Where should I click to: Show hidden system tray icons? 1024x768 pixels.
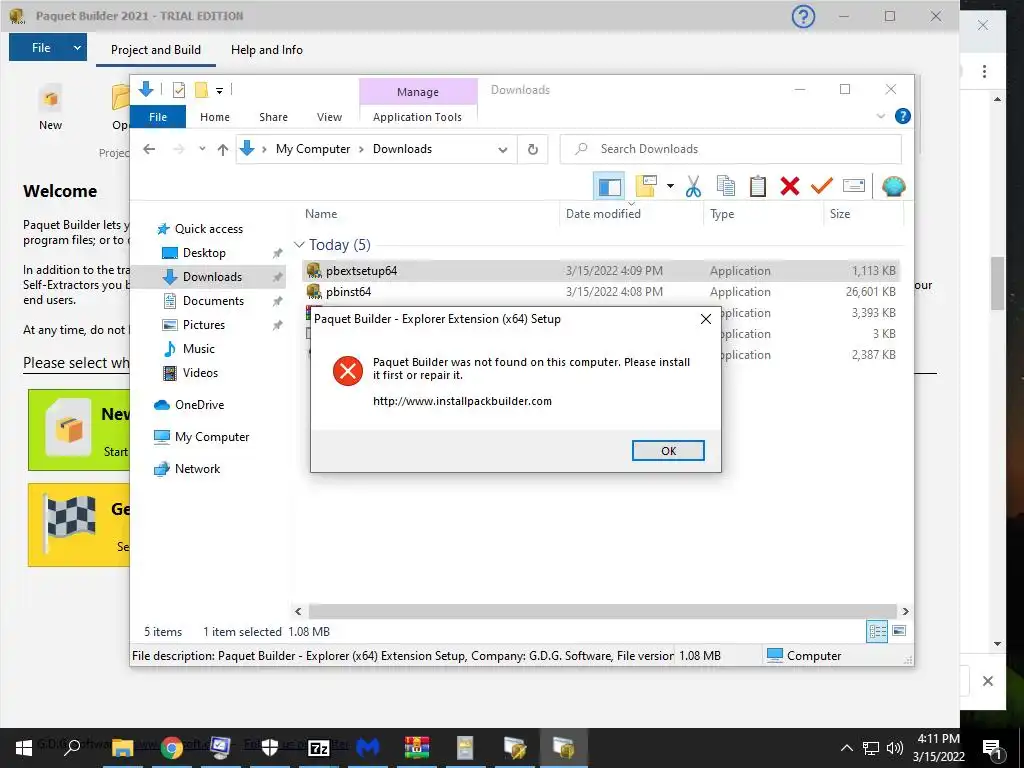point(846,748)
